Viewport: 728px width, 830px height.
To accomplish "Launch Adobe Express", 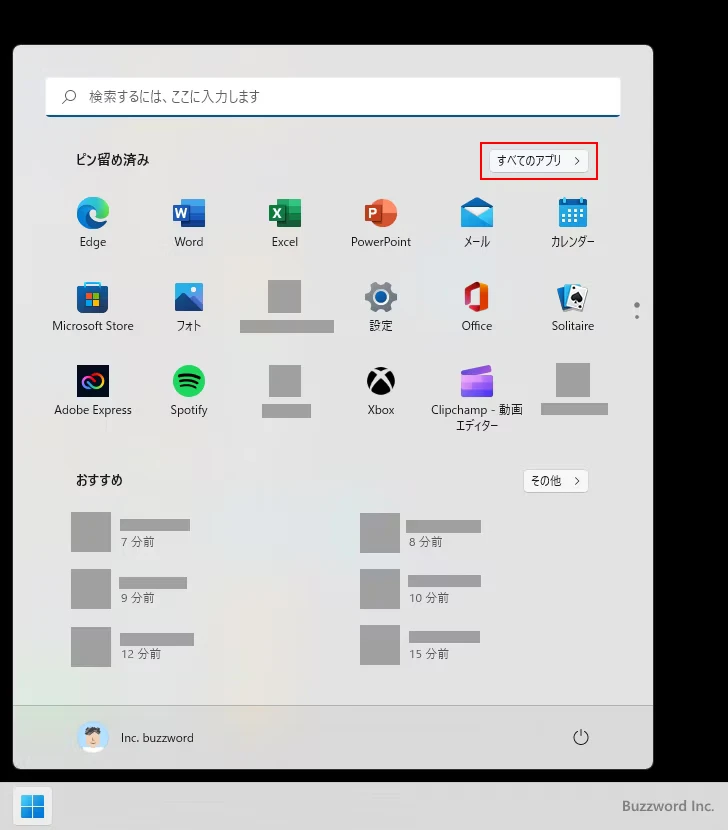I will (93, 391).
